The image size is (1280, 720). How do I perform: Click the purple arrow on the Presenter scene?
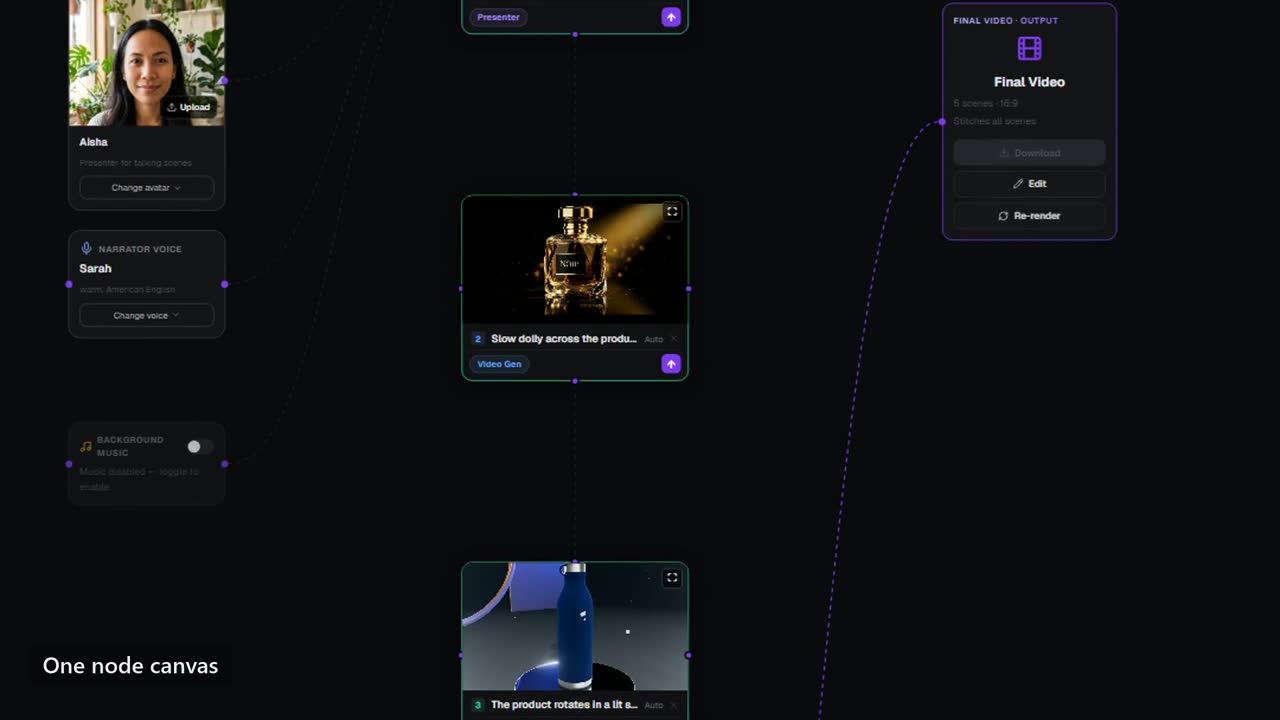pos(671,17)
